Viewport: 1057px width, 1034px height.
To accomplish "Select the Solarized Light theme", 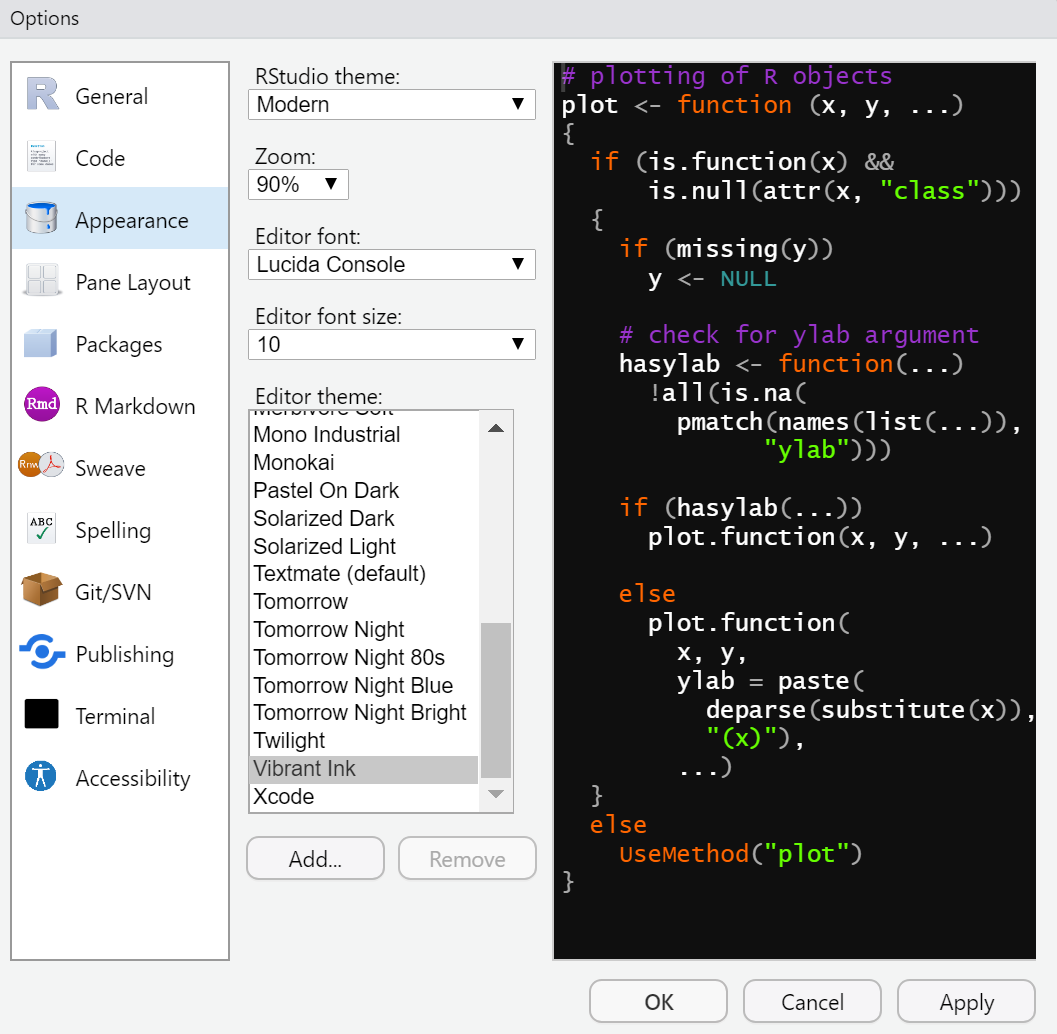I will [364, 546].
